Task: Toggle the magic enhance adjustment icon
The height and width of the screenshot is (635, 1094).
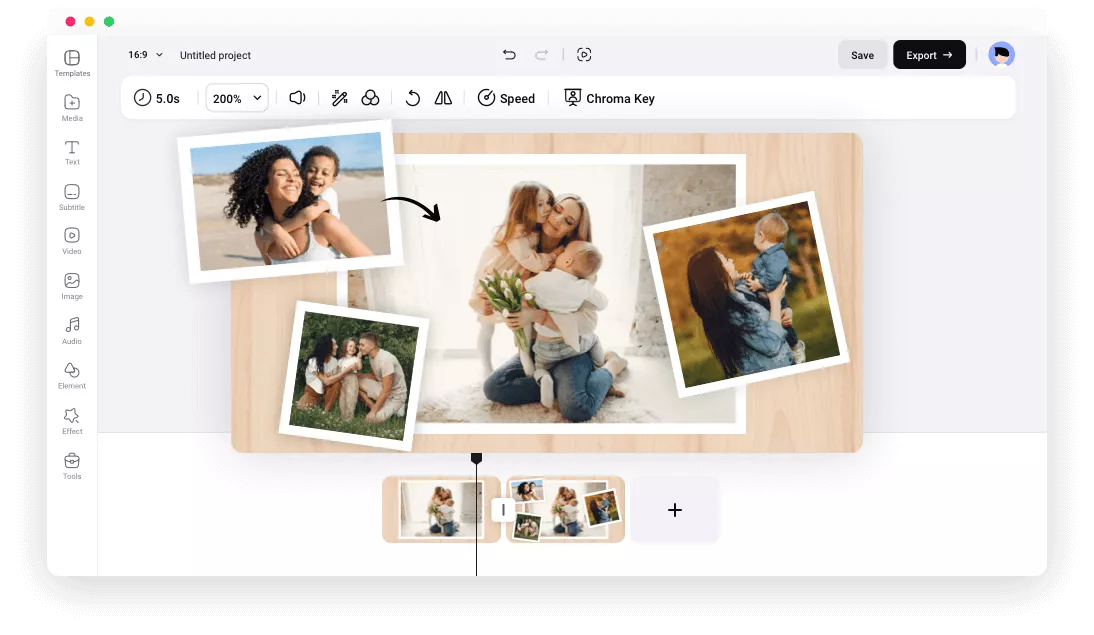Action: tap(339, 98)
